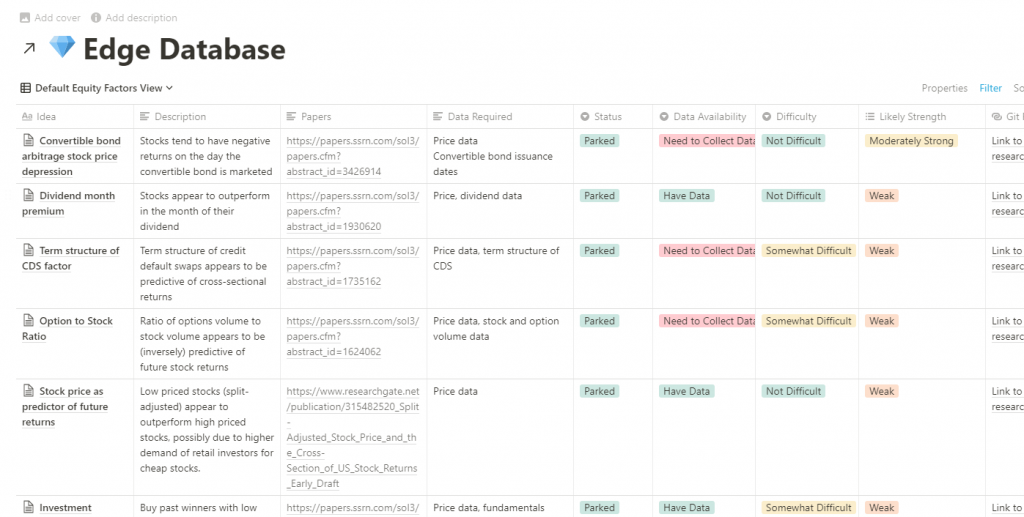Click the Data Required column header

pos(480,117)
